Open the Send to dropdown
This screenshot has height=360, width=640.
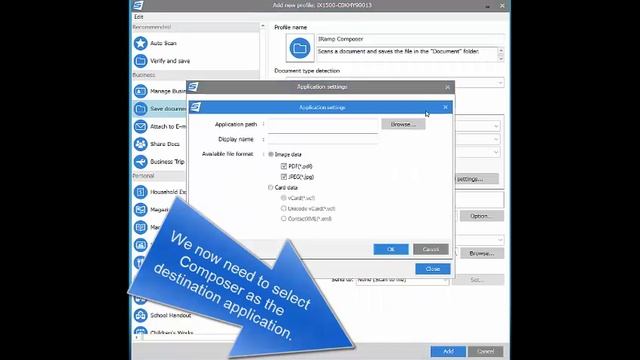pyautogui.click(x=402, y=280)
